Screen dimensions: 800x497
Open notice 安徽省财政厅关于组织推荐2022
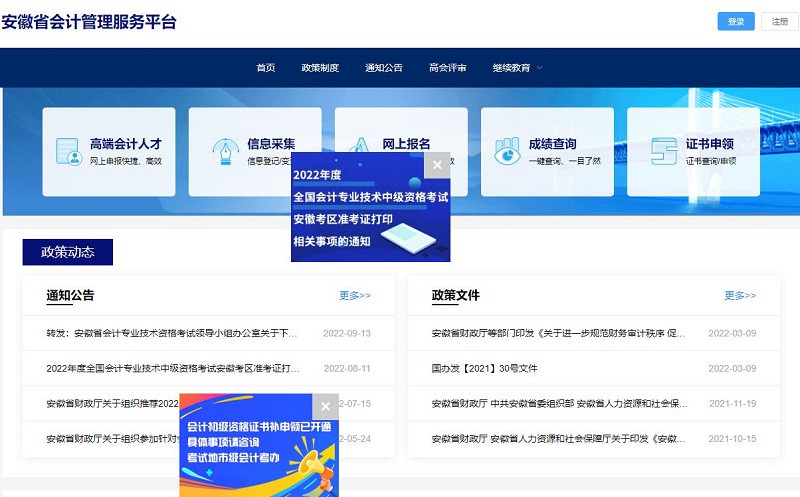click(112, 404)
